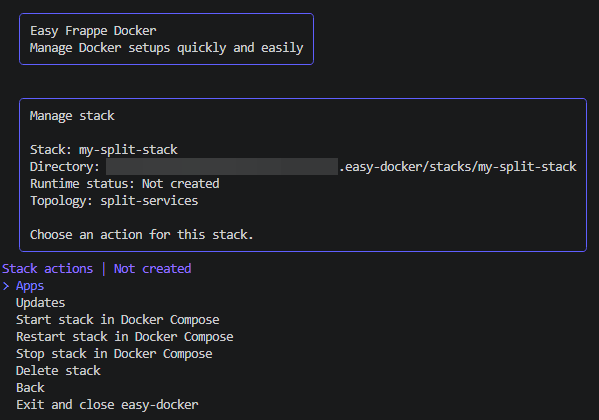Click the 'Easy Frappe Docker' title
Image resolution: width=599 pixels, height=420 pixels.
click(x=93, y=31)
